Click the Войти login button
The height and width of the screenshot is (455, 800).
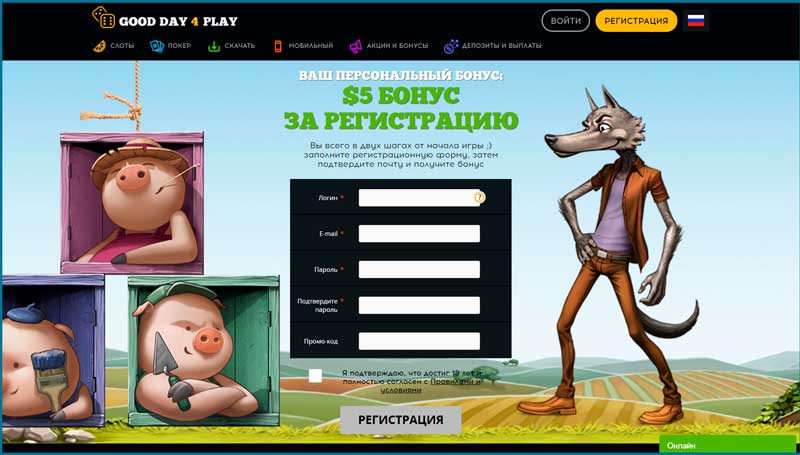tap(565, 21)
